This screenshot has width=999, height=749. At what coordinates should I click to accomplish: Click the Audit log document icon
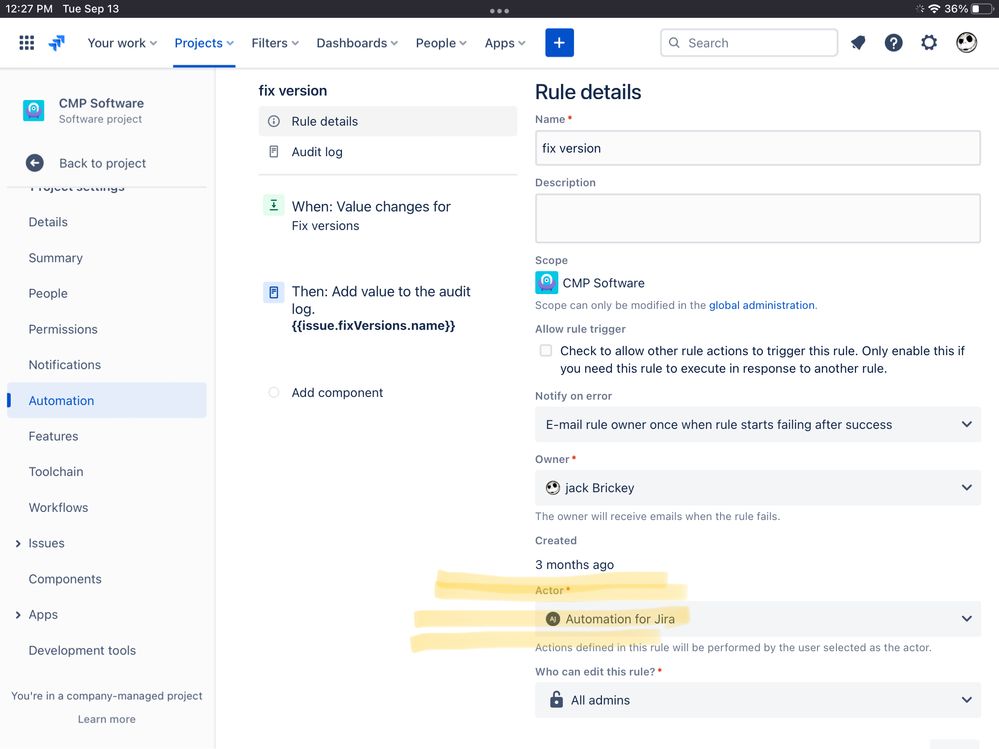point(274,152)
